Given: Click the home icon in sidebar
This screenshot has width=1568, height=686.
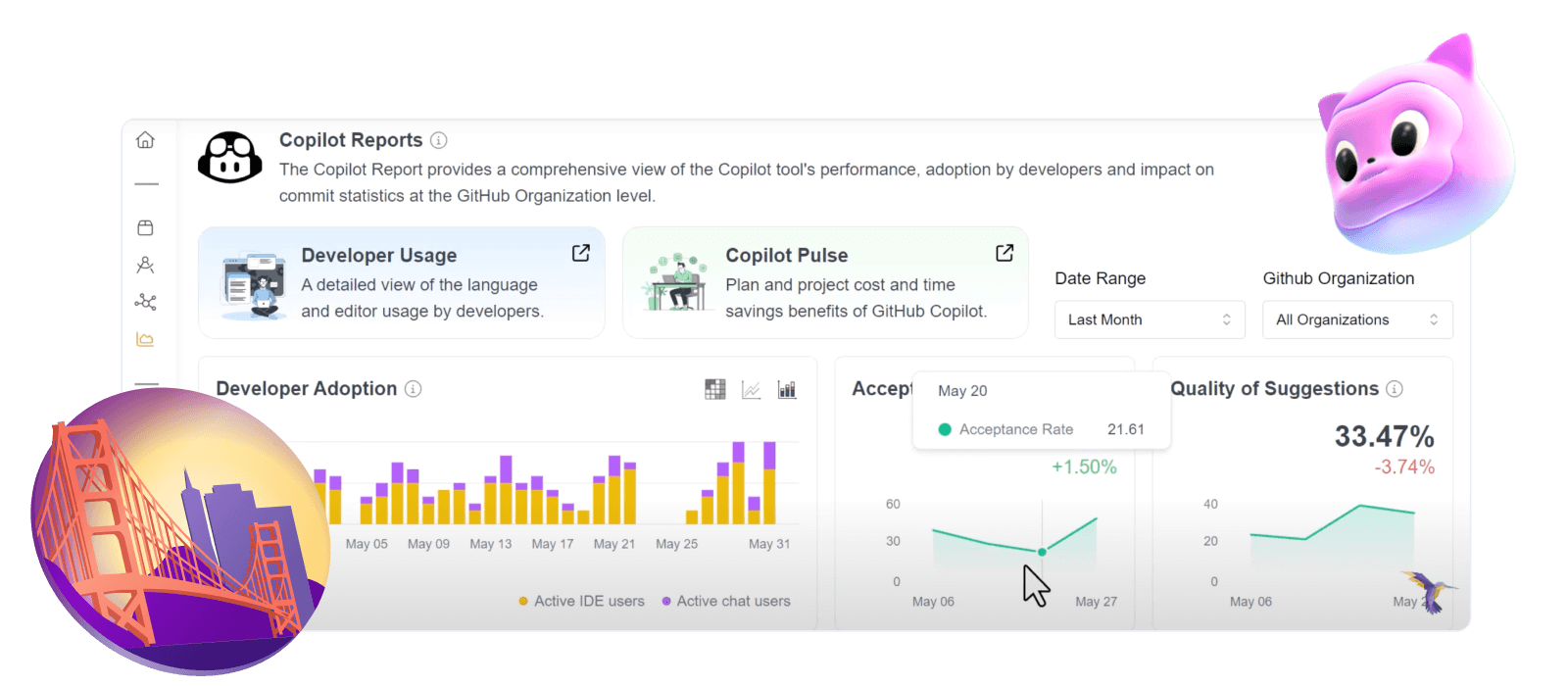Looking at the screenshot, I should click(x=145, y=140).
